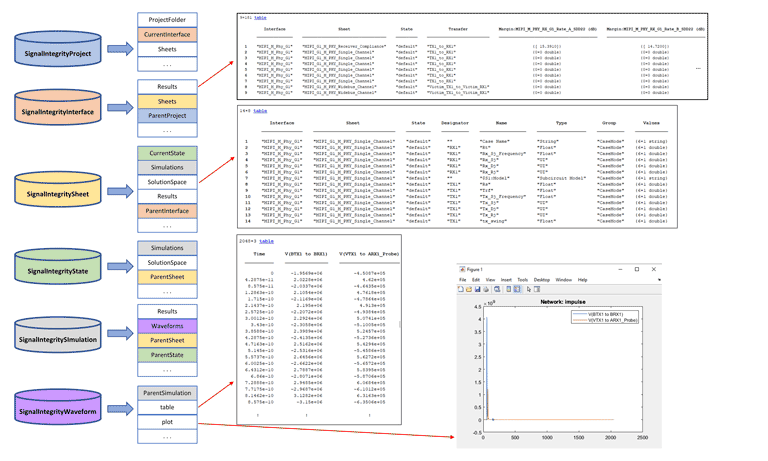Open the Desktop menu in Figure 1

541,279
